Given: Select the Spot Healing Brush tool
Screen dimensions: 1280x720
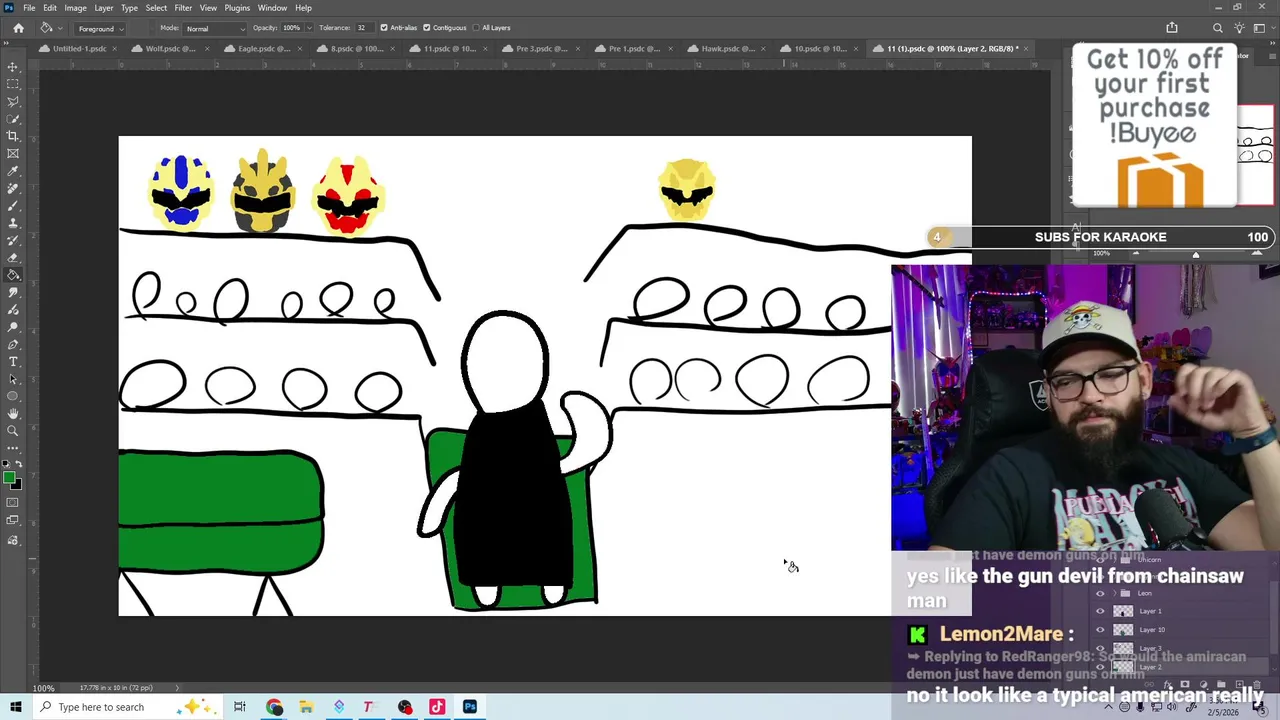Looking at the screenshot, I should pyautogui.click(x=13, y=188).
